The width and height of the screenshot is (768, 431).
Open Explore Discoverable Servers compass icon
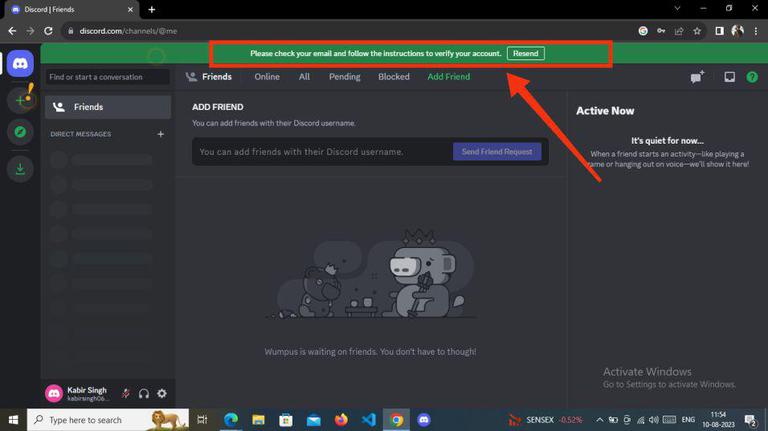click(x=20, y=132)
